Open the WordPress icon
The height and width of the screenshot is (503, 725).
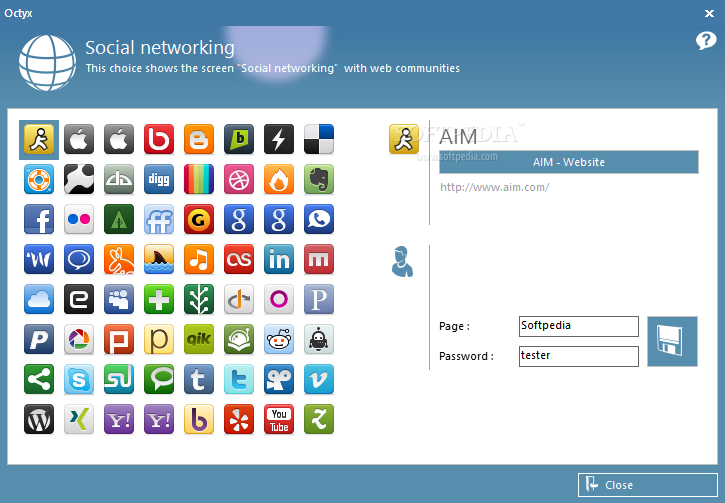click(x=39, y=419)
